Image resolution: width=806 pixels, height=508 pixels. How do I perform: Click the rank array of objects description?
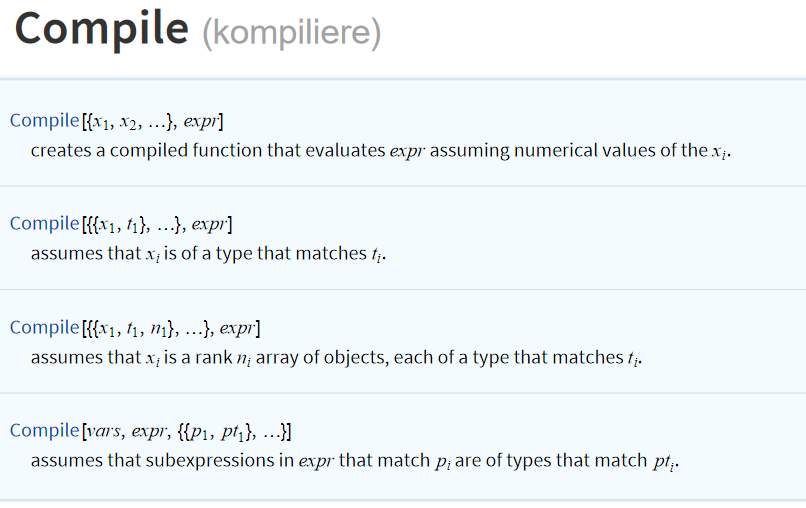pos(336,358)
